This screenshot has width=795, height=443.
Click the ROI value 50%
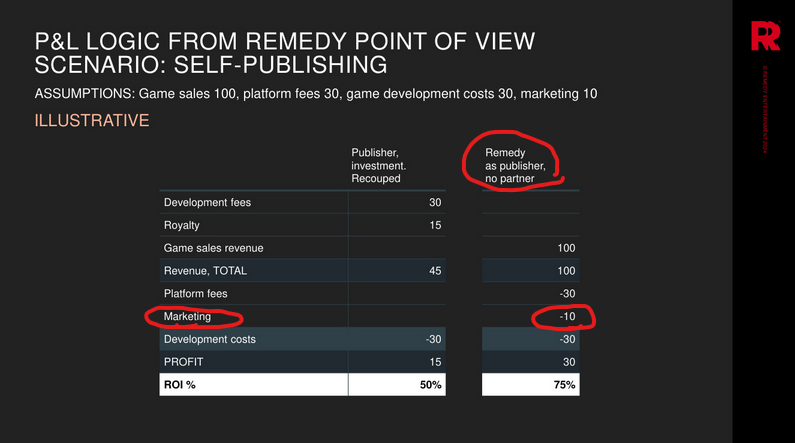pos(430,385)
